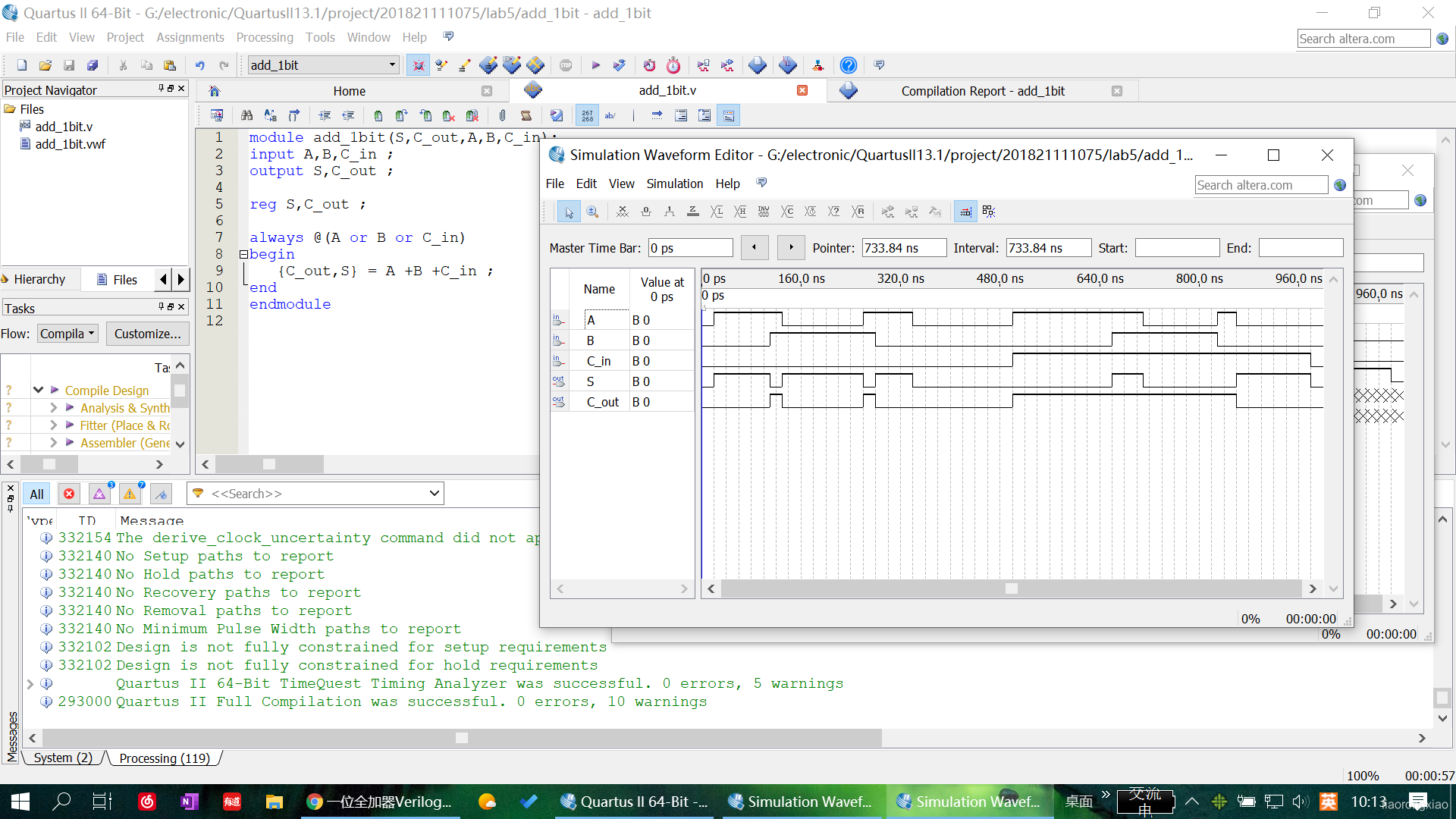
Task: Run functional simulation from waveform toolbar
Action: [x=888, y=212]
